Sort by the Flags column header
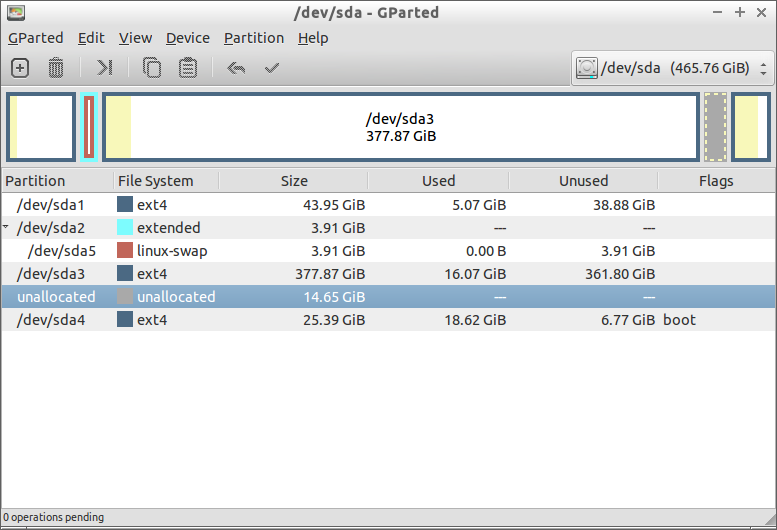Screen dimensions: 777x530 click(716, 181)
